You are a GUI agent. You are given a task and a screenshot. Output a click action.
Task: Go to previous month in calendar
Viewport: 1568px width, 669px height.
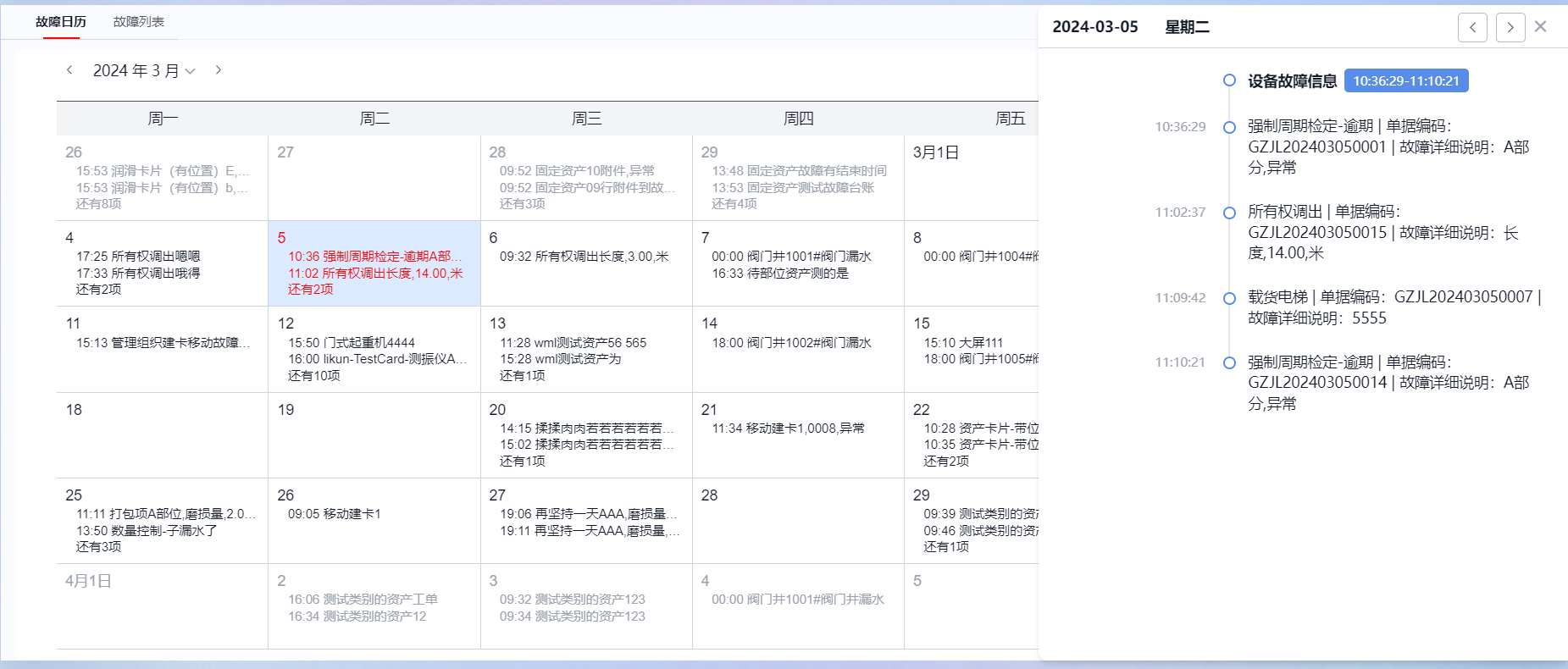point(69,70)
